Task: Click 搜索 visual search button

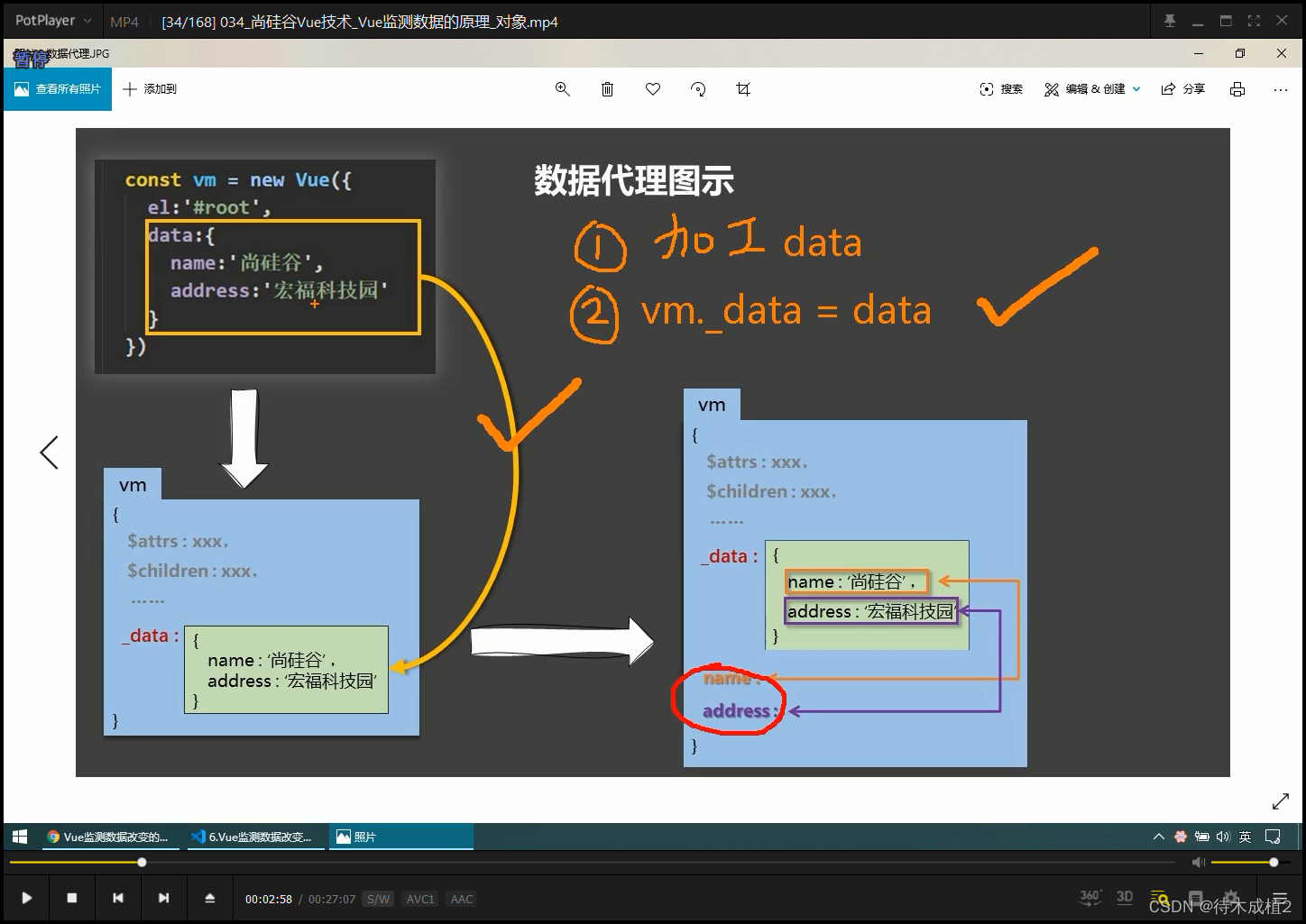Action: point(1001,89)
